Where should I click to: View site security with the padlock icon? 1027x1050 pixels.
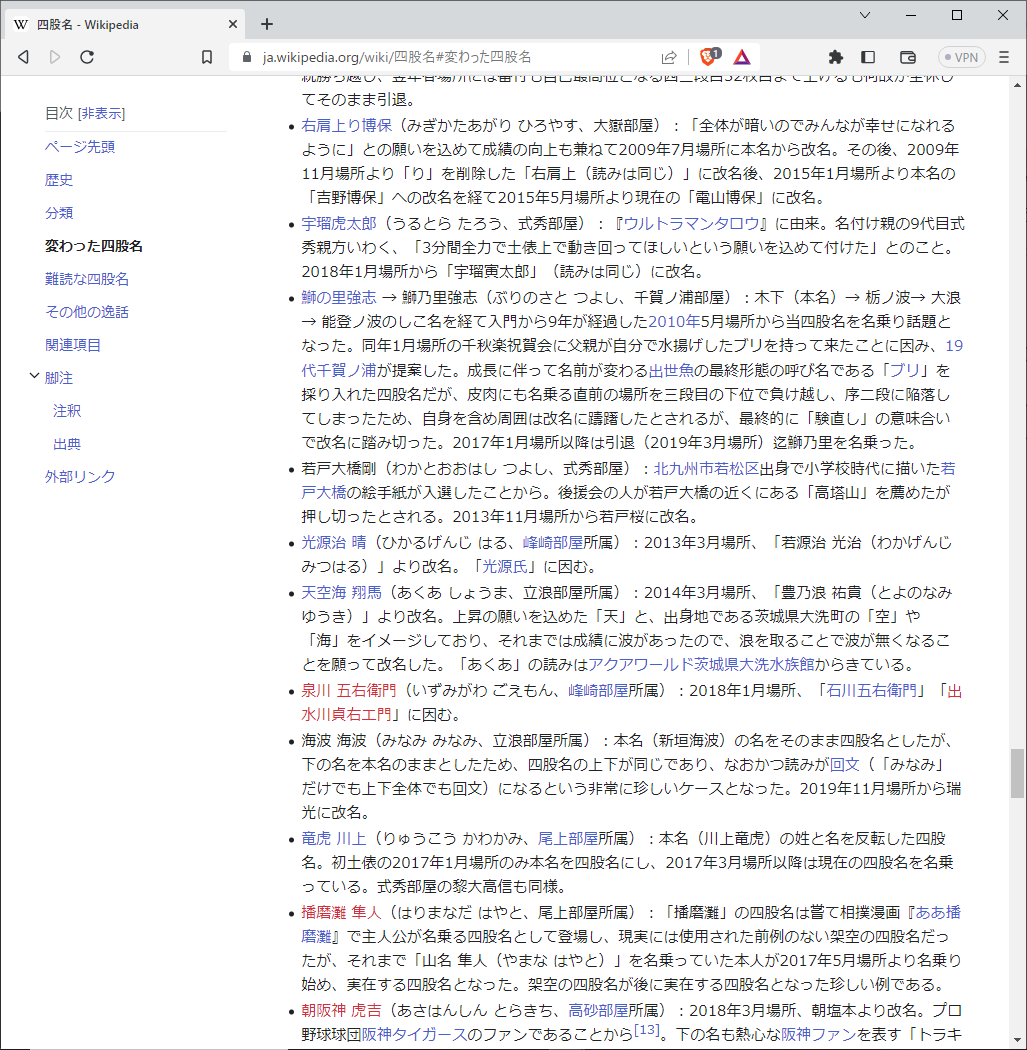246,57
